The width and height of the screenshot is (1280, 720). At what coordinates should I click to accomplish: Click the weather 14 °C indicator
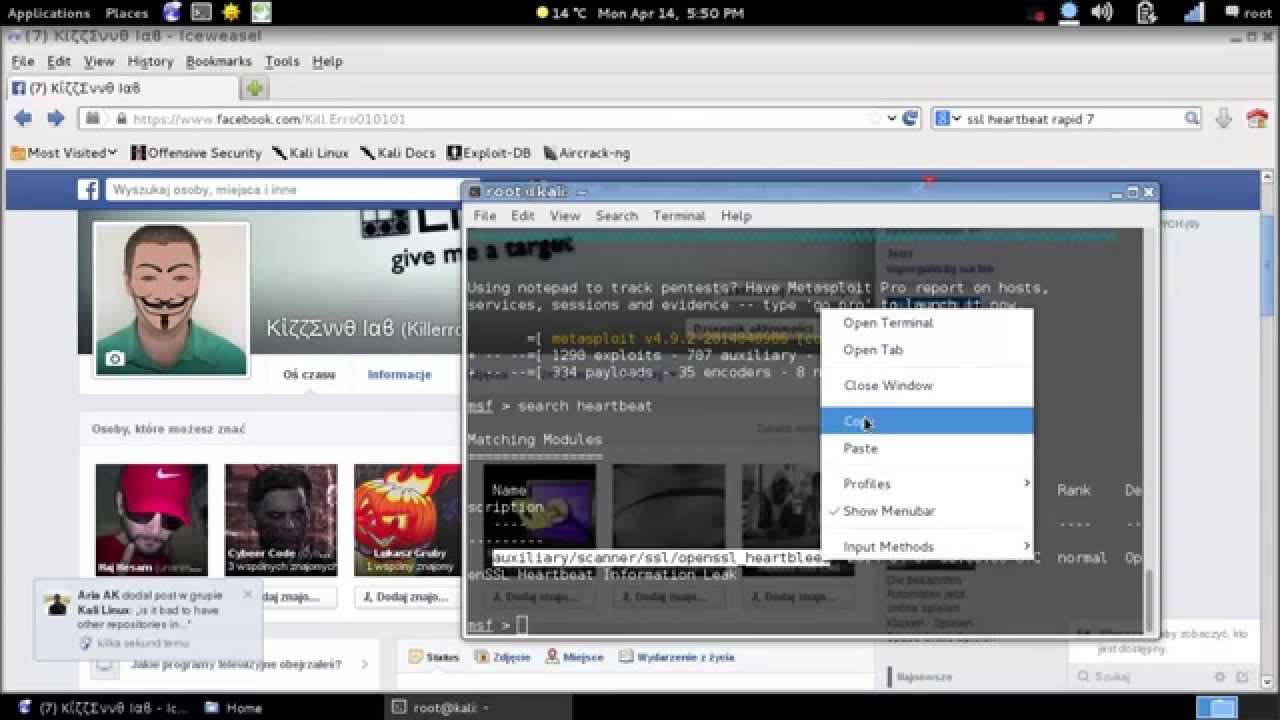tap(562, 13)
